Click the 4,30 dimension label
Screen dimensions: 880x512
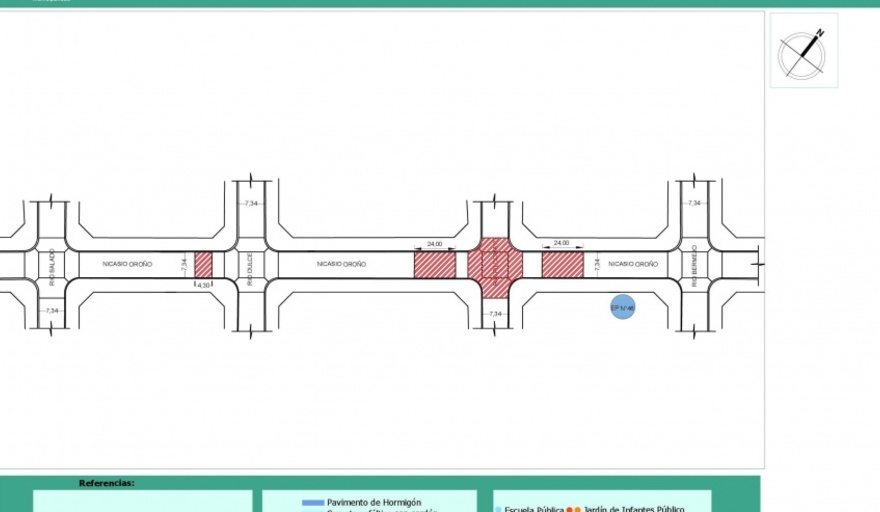pos(203,286)
